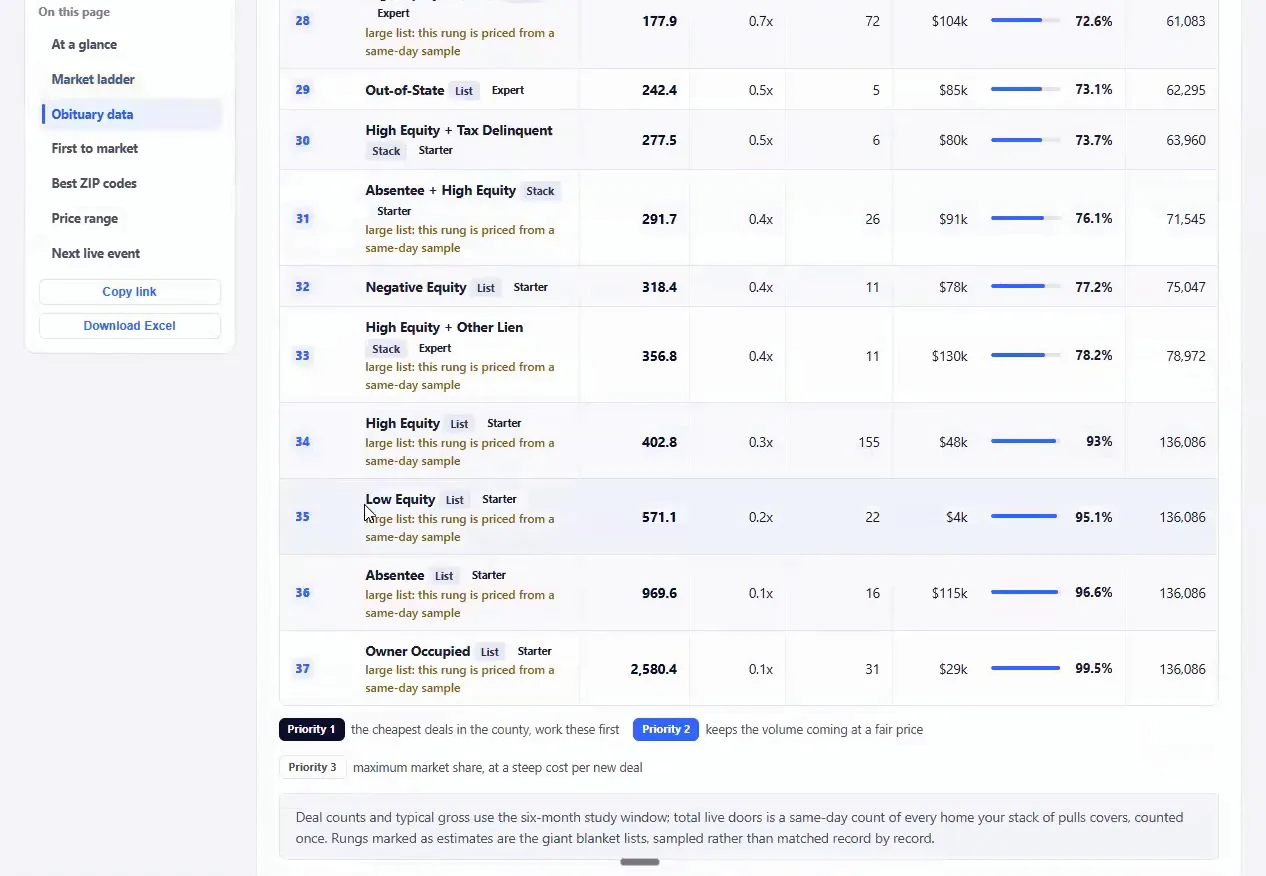Screen dimensions: 1266x876
Task: Click Download Excel button
Action: 130,326
